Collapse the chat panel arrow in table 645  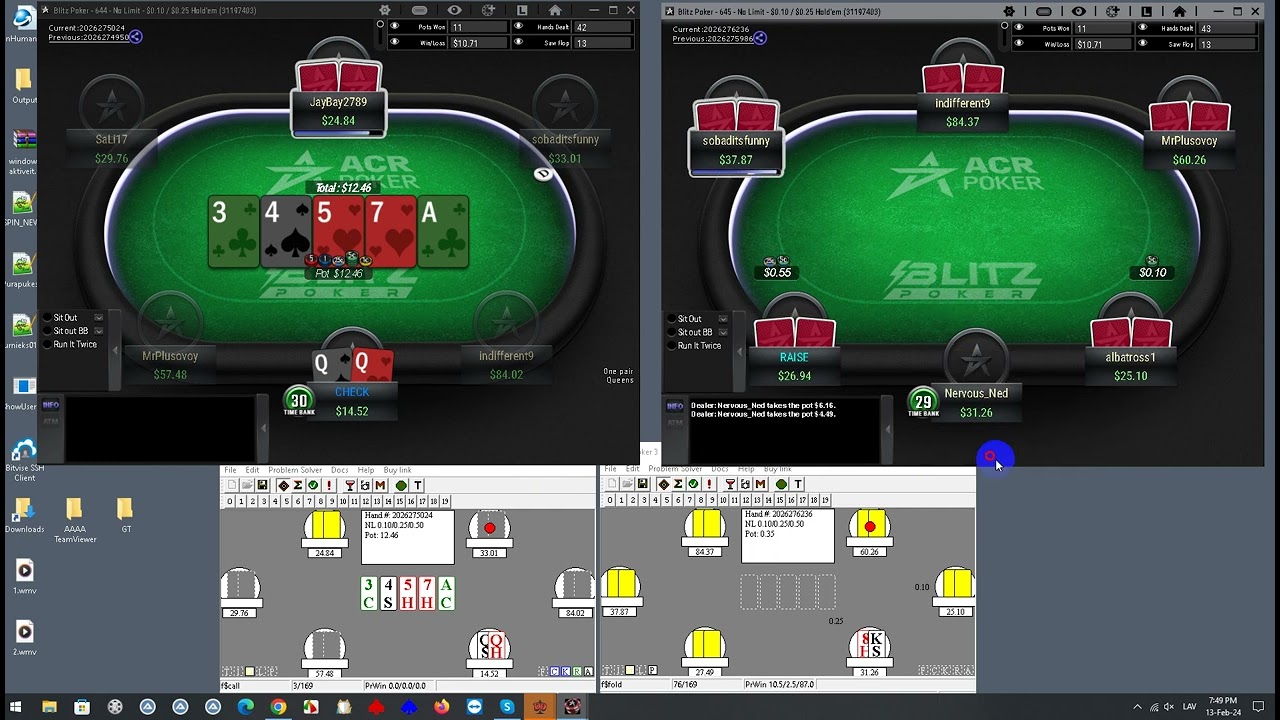pyautogui.click(x=887, y=429)
